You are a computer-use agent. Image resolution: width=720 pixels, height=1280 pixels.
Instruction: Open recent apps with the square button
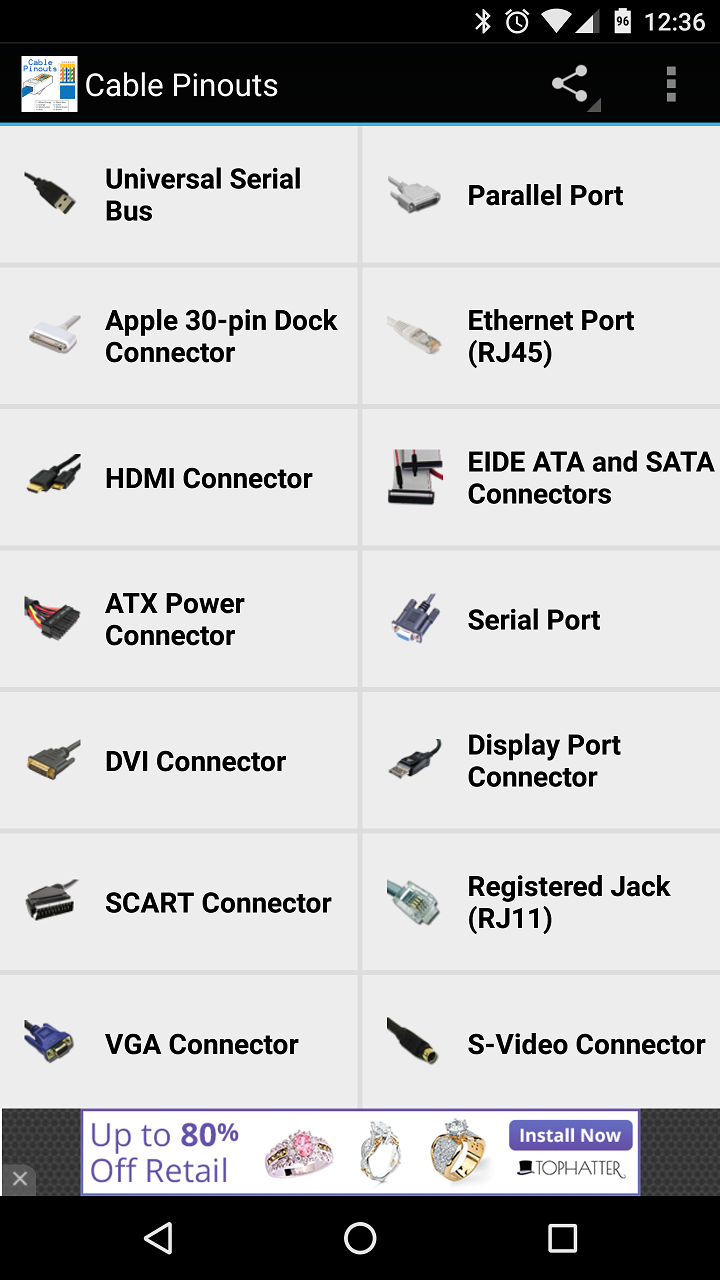[562, 1238]
